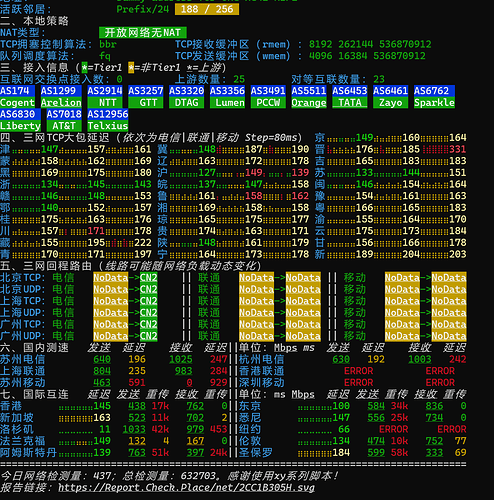Click the 'Liberty' provider label

point(20,126)
